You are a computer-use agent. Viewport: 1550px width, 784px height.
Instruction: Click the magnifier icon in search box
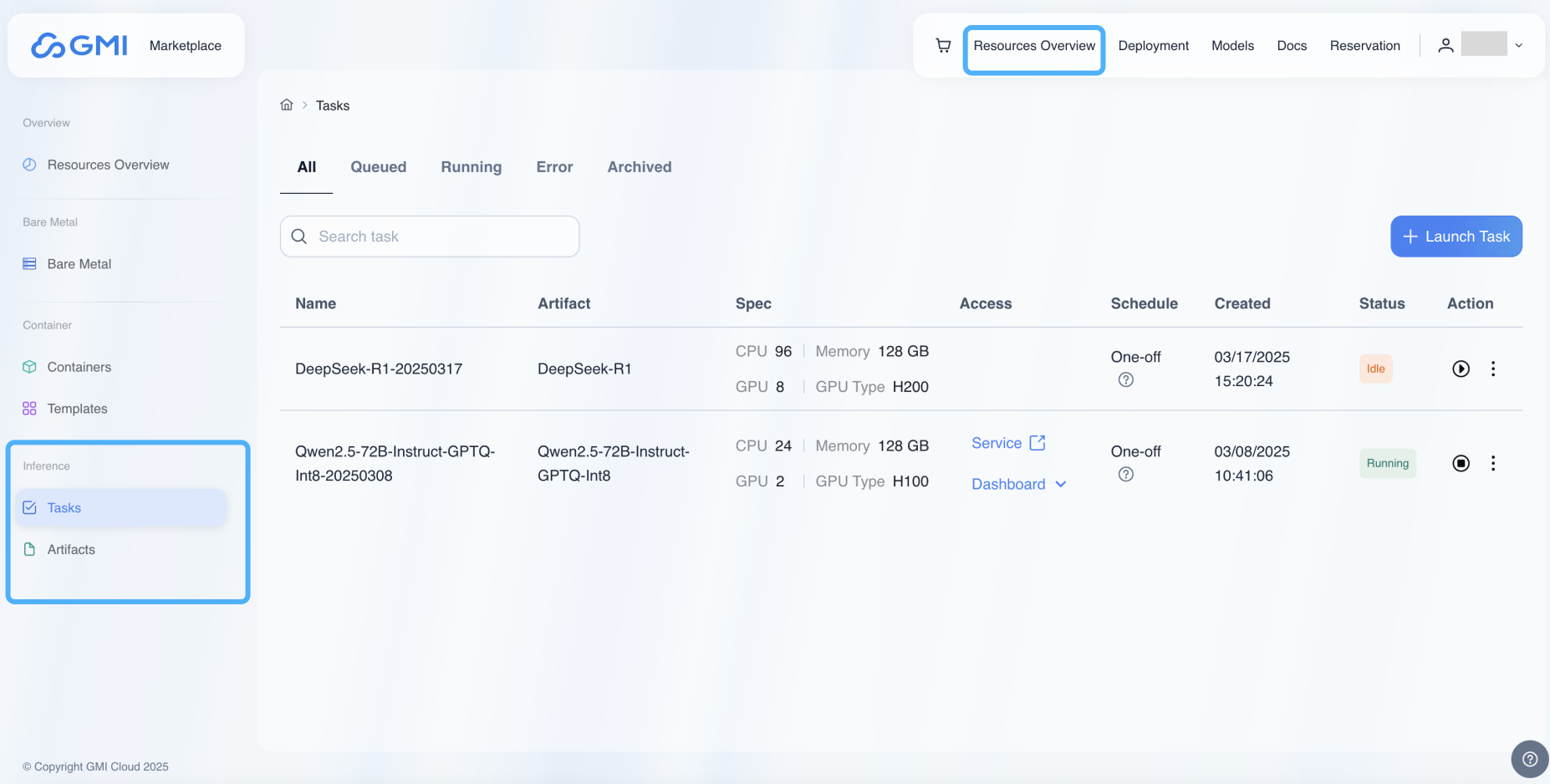tap(299, 237)
